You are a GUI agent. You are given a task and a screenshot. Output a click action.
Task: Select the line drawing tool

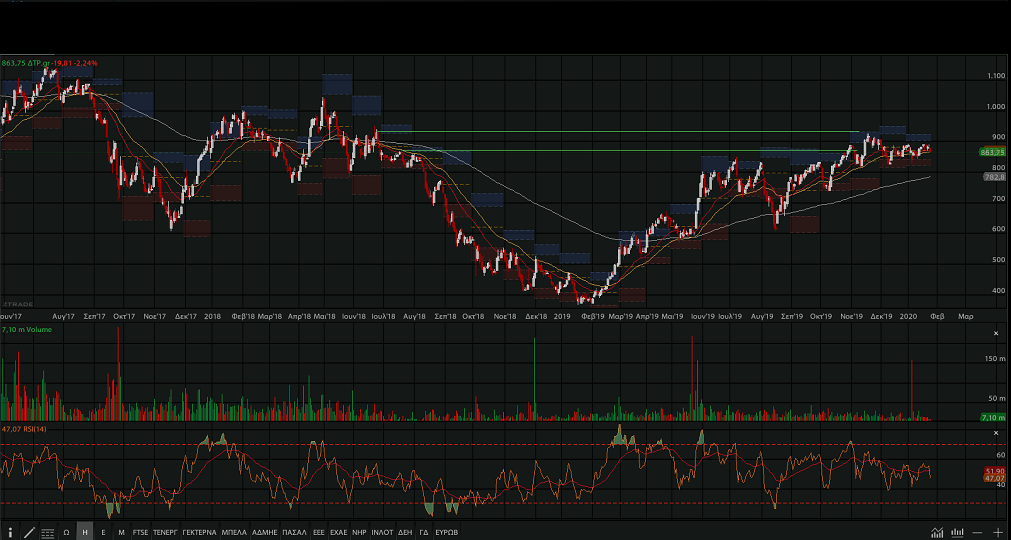coord(29,532)
